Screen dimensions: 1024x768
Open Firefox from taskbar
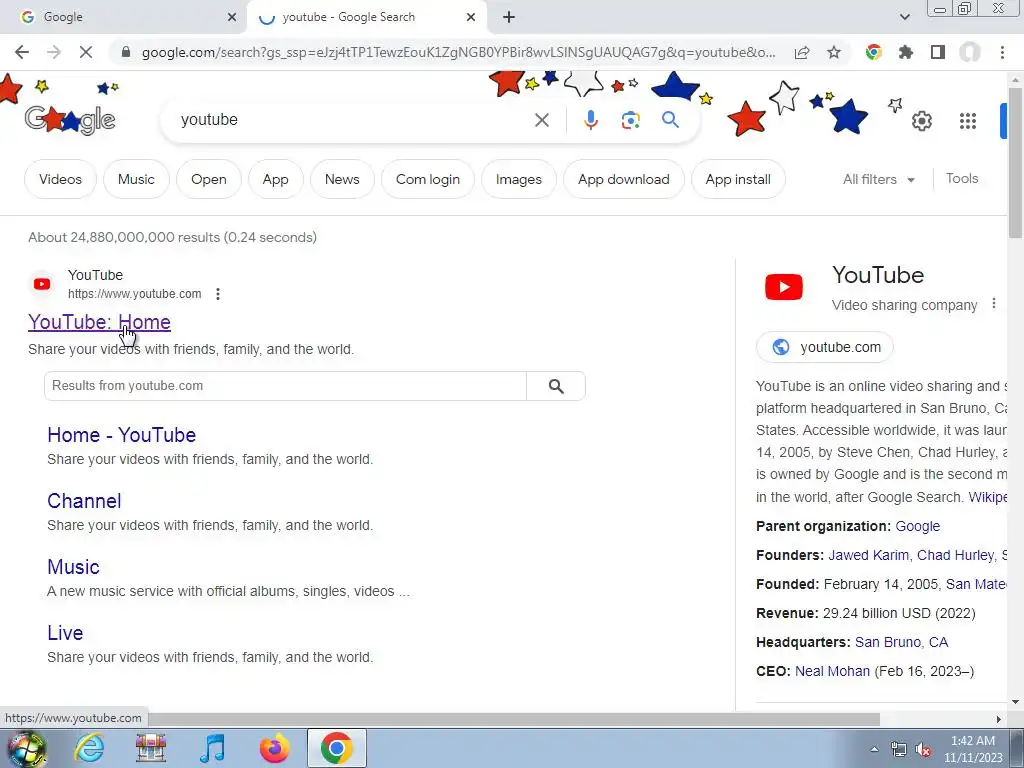pos(274,748)
